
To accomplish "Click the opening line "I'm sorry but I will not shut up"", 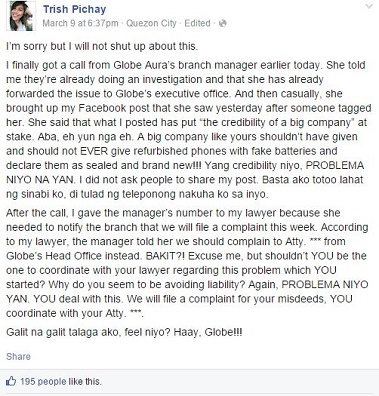I will [x=102, y=46].
